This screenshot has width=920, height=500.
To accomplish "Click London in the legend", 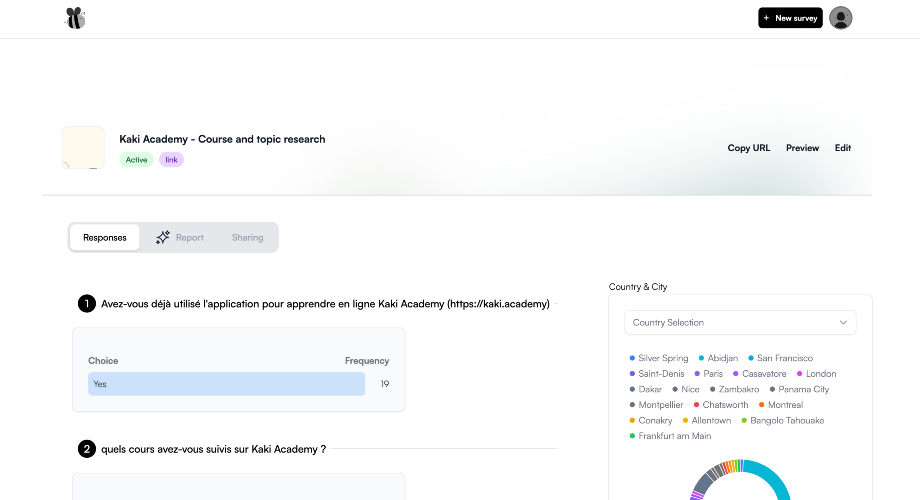I will coord(816,374).
